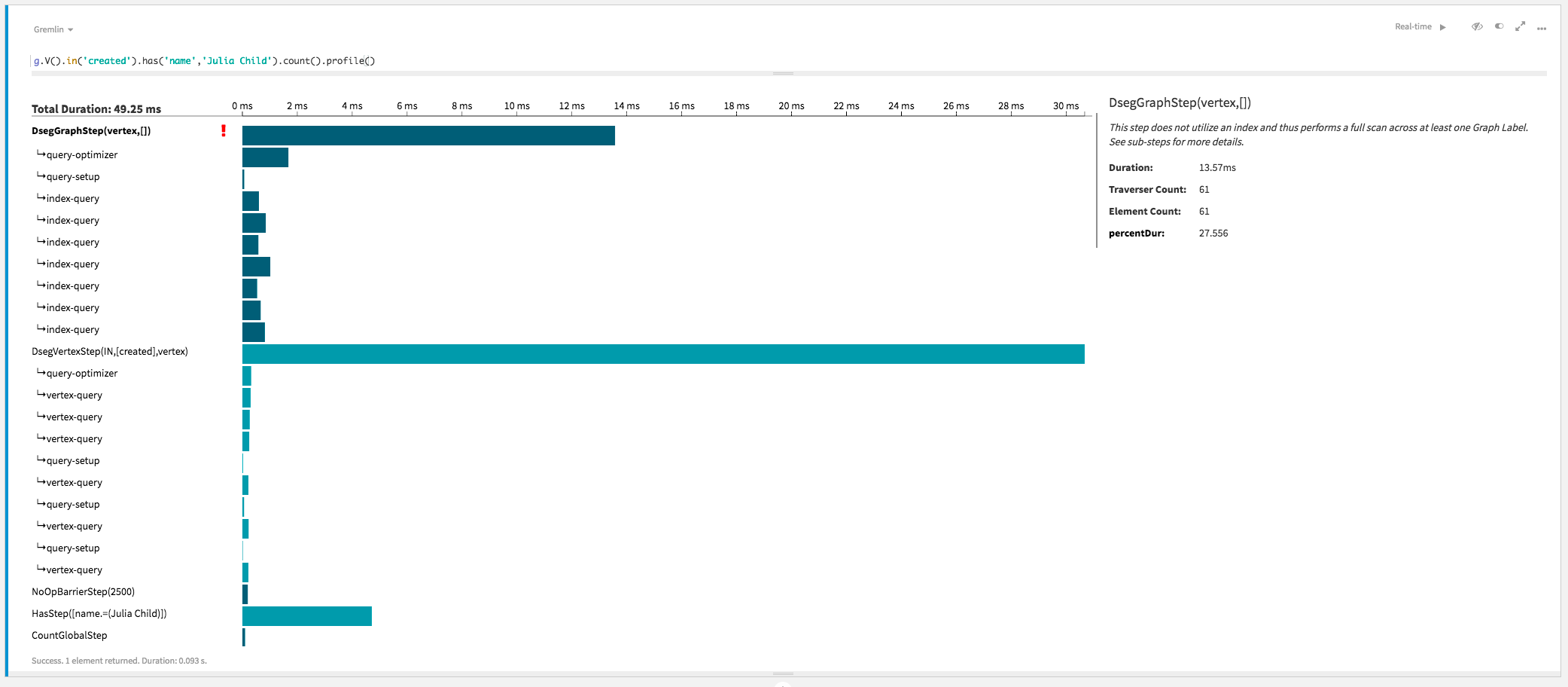Screen dimensions: 1568x687
Task: Select the query-optimizer sub-step row
Action: 81,154
